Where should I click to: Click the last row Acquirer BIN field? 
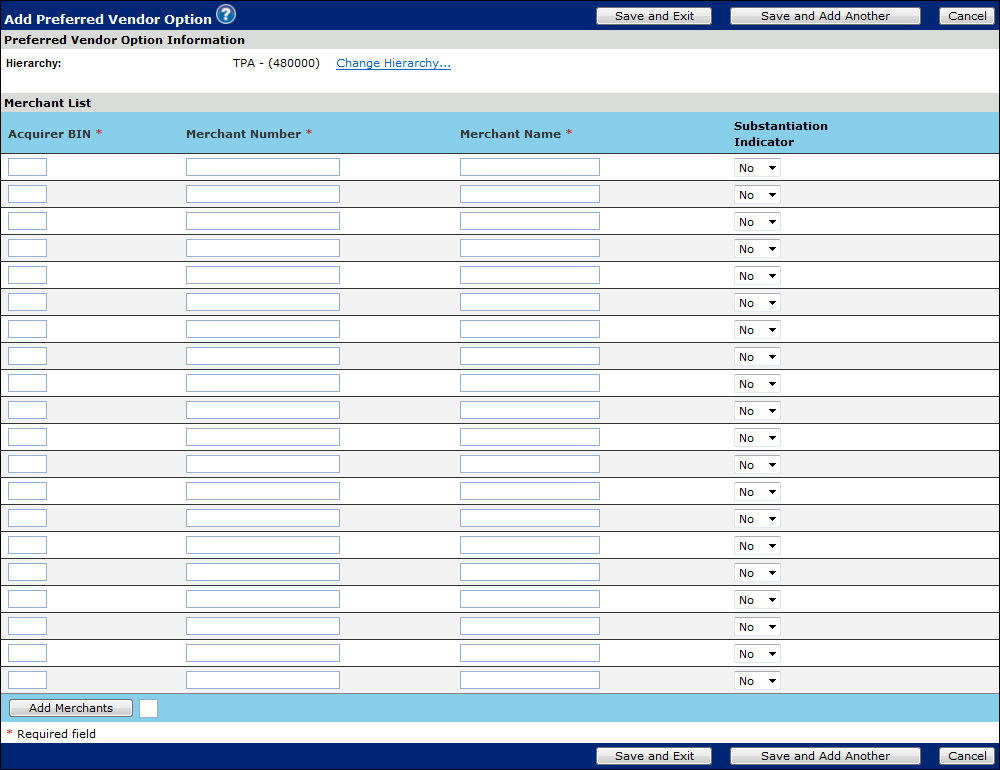click(x=27, y=680)
